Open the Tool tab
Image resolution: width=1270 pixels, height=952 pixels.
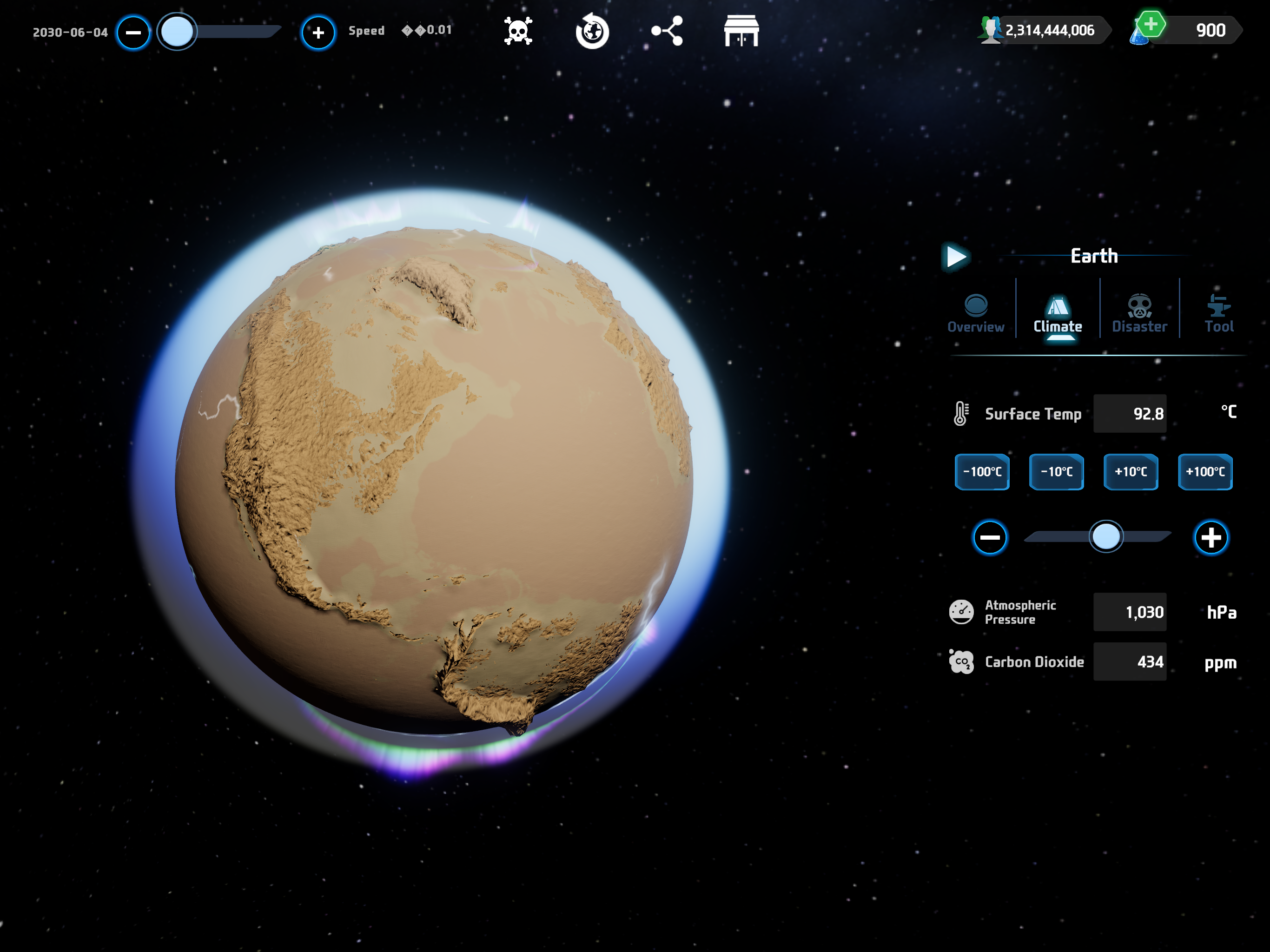(x=1218, y=313)
